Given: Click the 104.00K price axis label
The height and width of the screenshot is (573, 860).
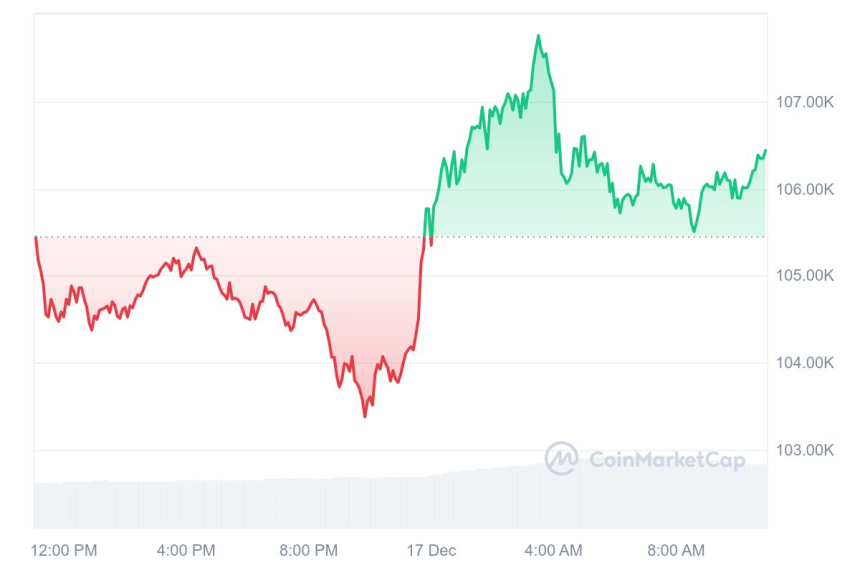Looking at the screenshot, I should pyautogui.click(x=805, y=363).
